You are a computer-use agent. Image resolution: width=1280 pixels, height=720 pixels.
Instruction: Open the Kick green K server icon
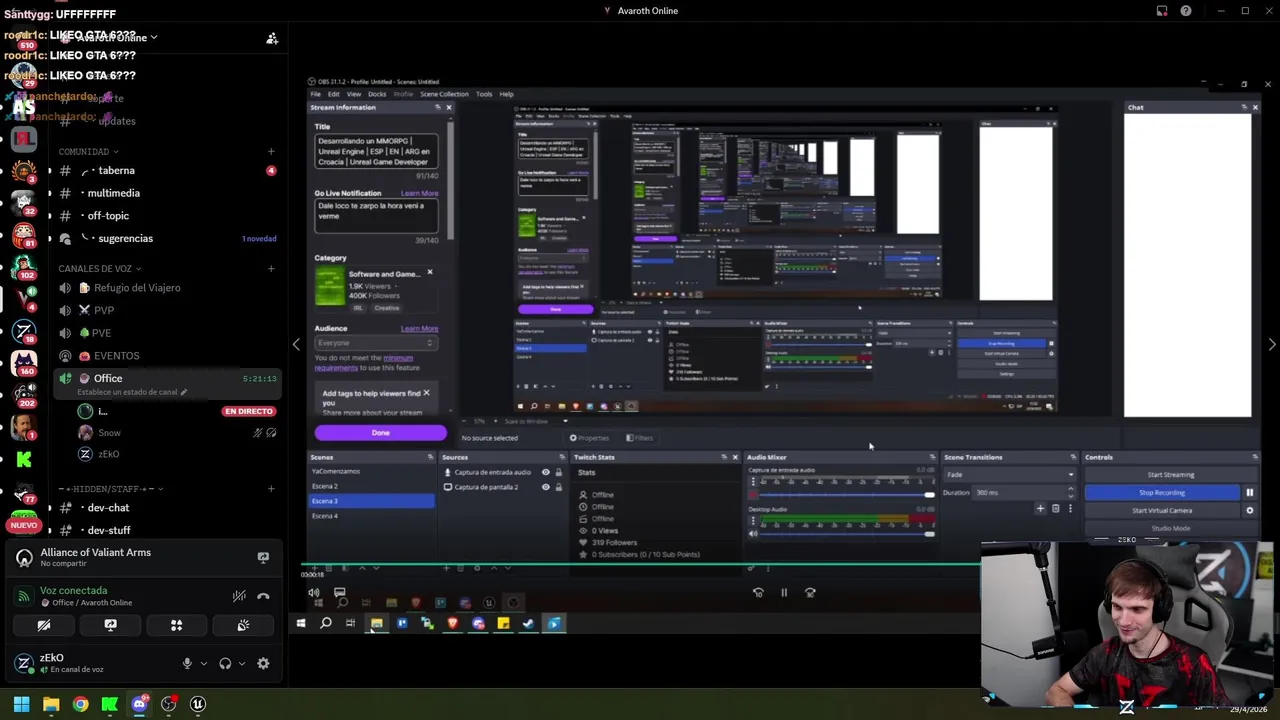tap(24, 459)
